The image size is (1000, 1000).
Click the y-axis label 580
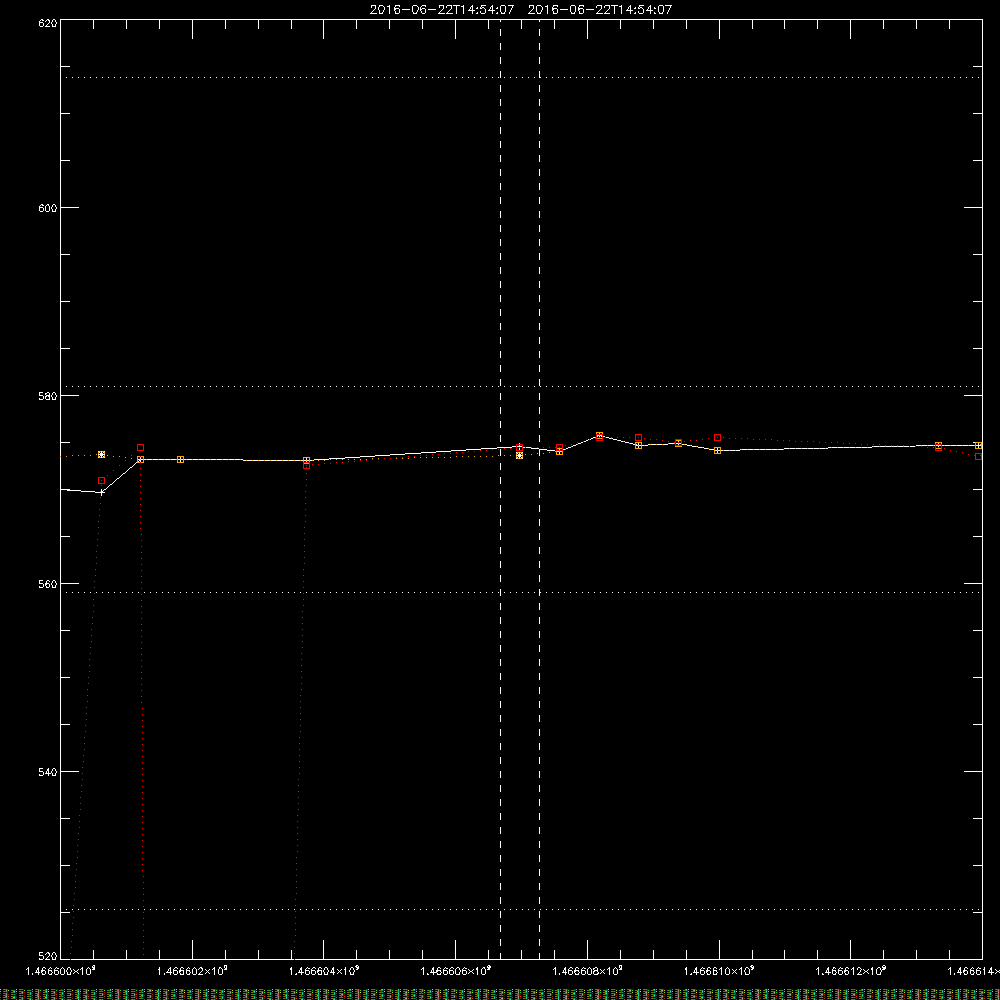pos(48,396)
